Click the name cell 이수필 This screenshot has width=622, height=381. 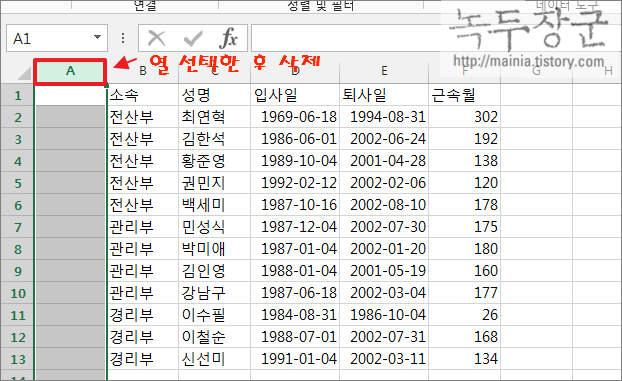coord(215,316)
